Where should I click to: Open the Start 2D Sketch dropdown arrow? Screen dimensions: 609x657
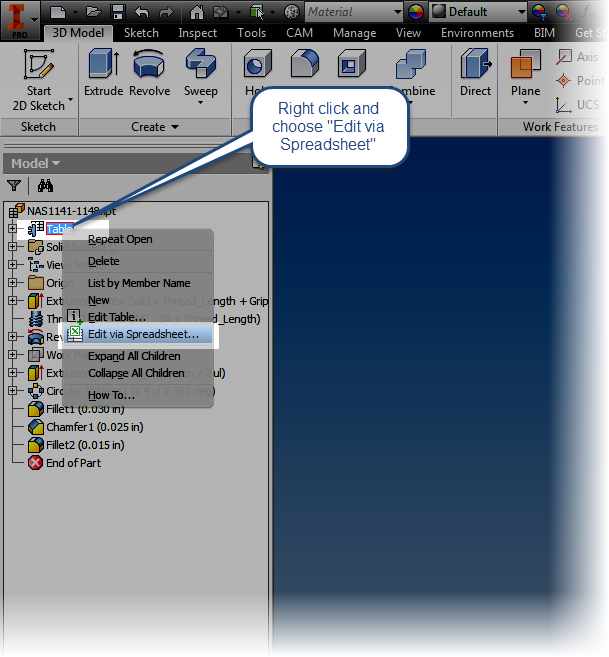(70, 100)
